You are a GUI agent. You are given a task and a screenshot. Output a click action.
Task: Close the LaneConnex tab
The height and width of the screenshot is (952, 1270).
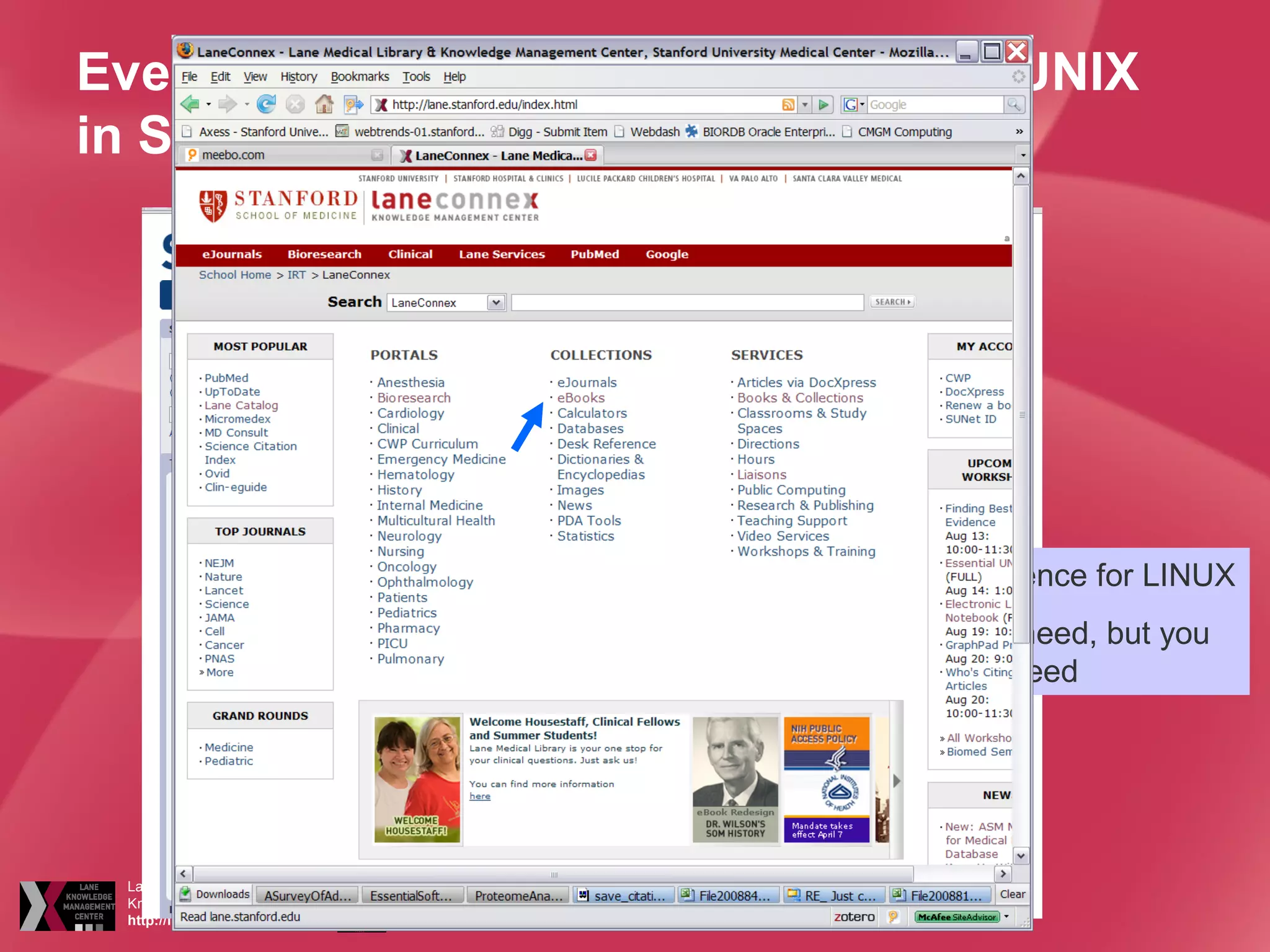pyautogui.click(x=591, y=155)
